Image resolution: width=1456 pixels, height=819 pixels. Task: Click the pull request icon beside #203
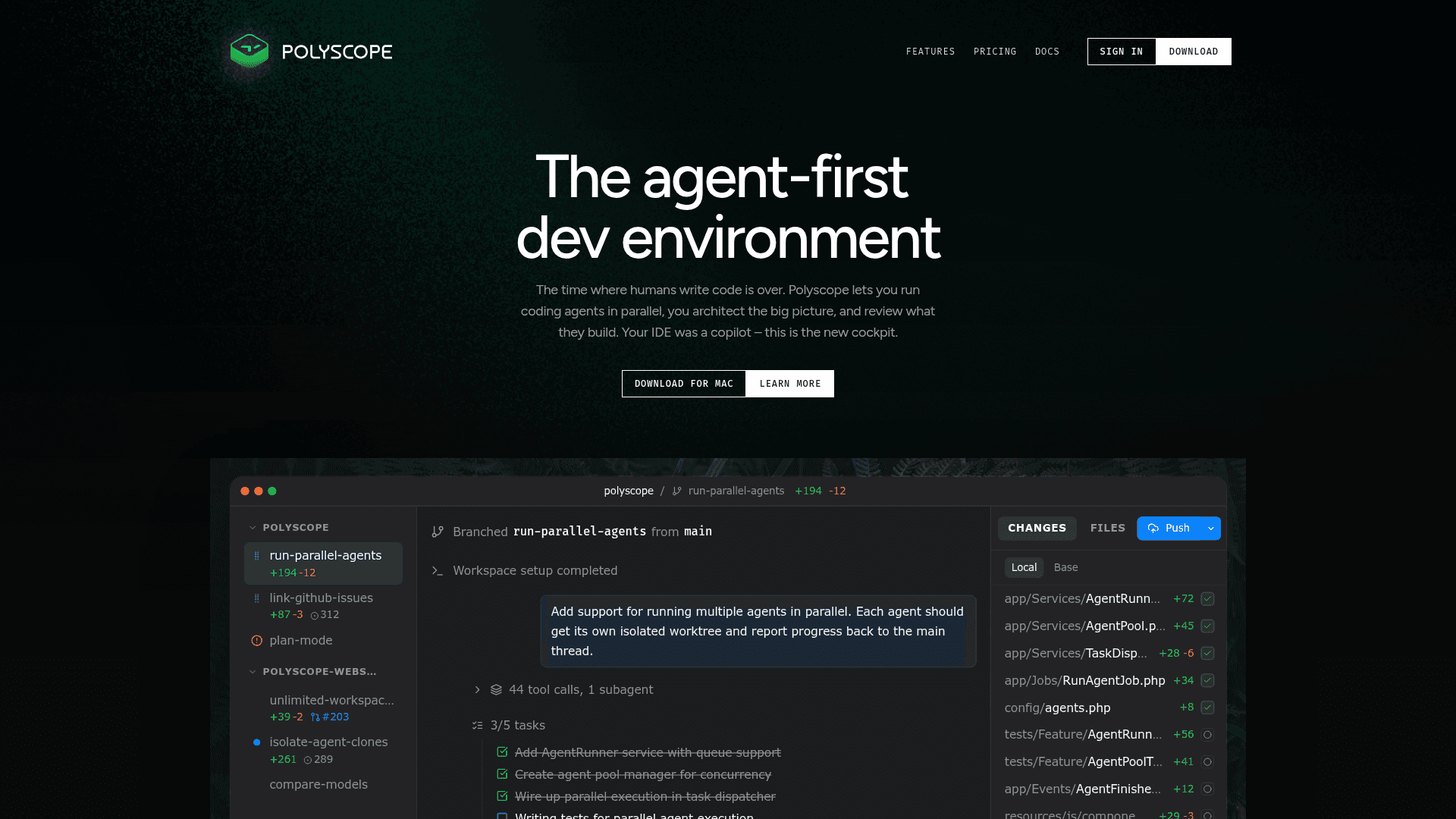(x=315, y=717)
